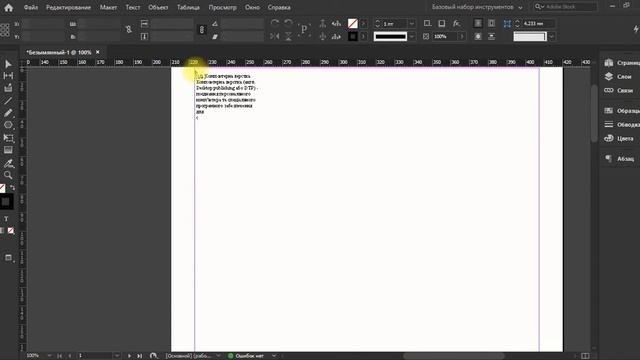The width and height of the screenshot is (640, 360).
Task: Select the Zoom magnifier tool
Action: (x=8, y=175)
